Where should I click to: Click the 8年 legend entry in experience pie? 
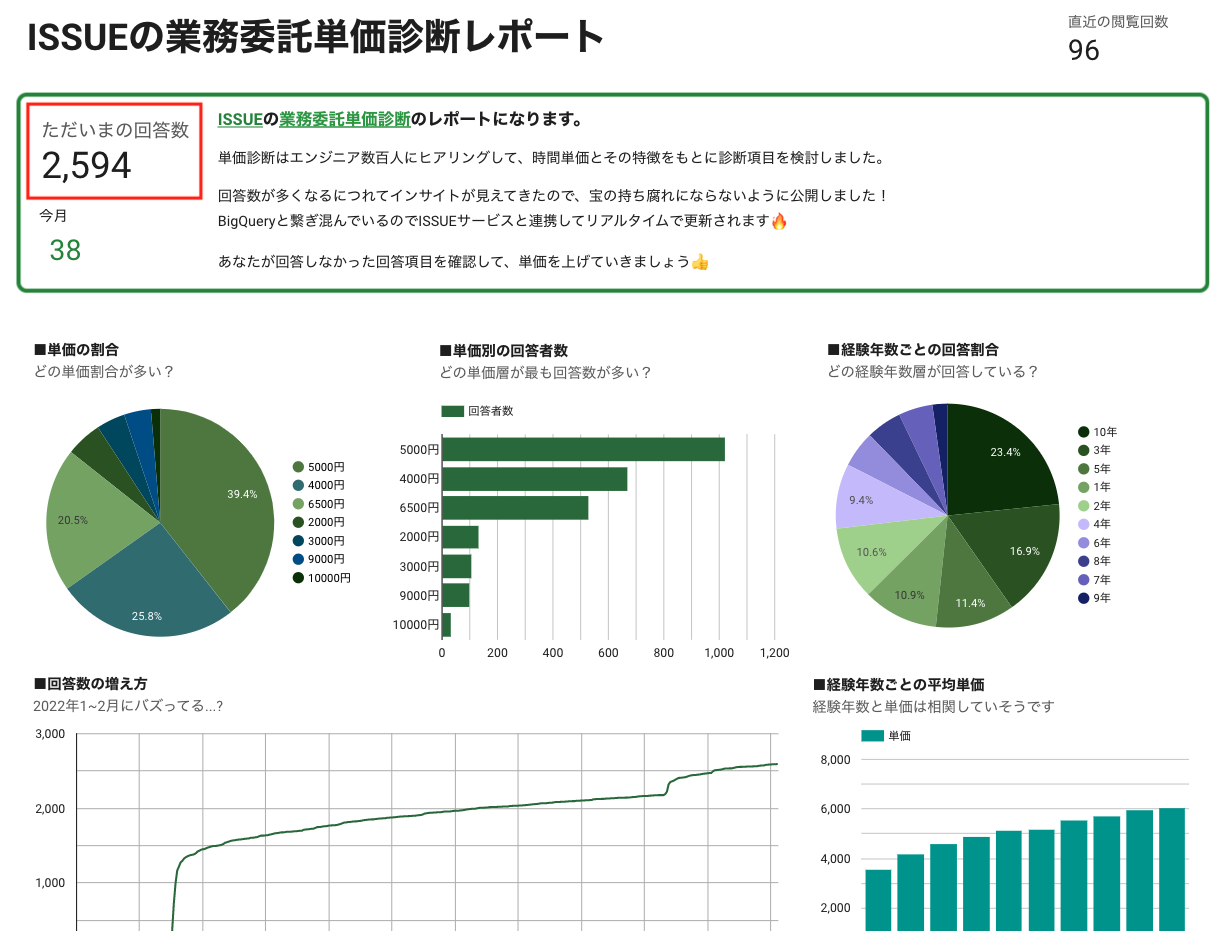(x=1094, y=561)
